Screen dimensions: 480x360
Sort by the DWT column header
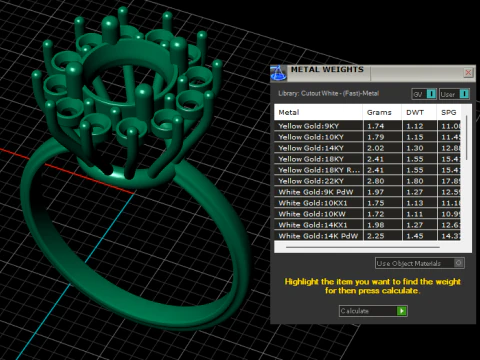point(419,112)
